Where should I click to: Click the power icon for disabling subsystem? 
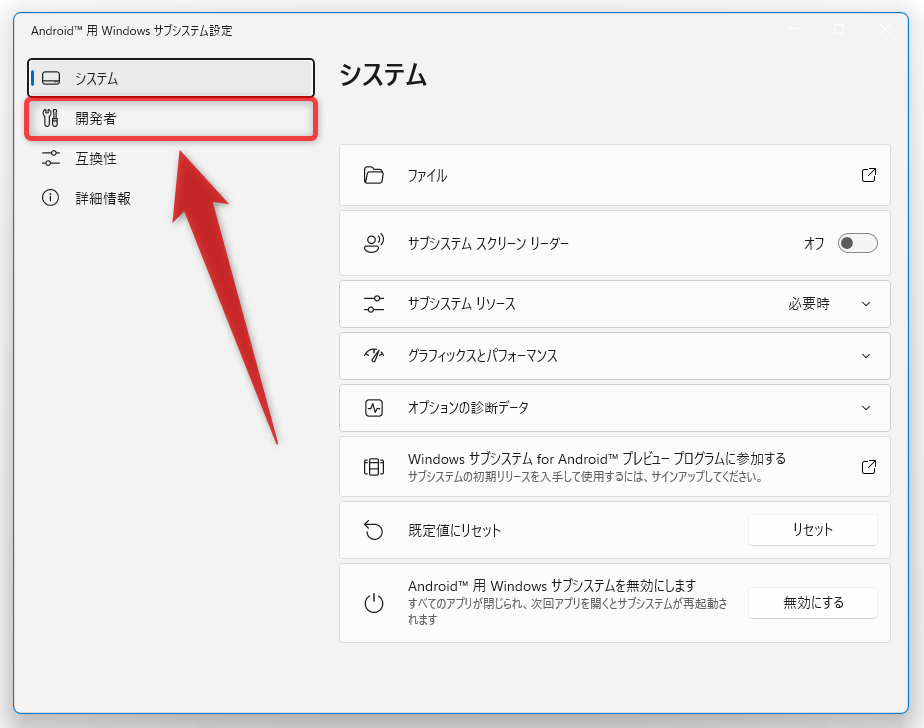coord(374,602)
